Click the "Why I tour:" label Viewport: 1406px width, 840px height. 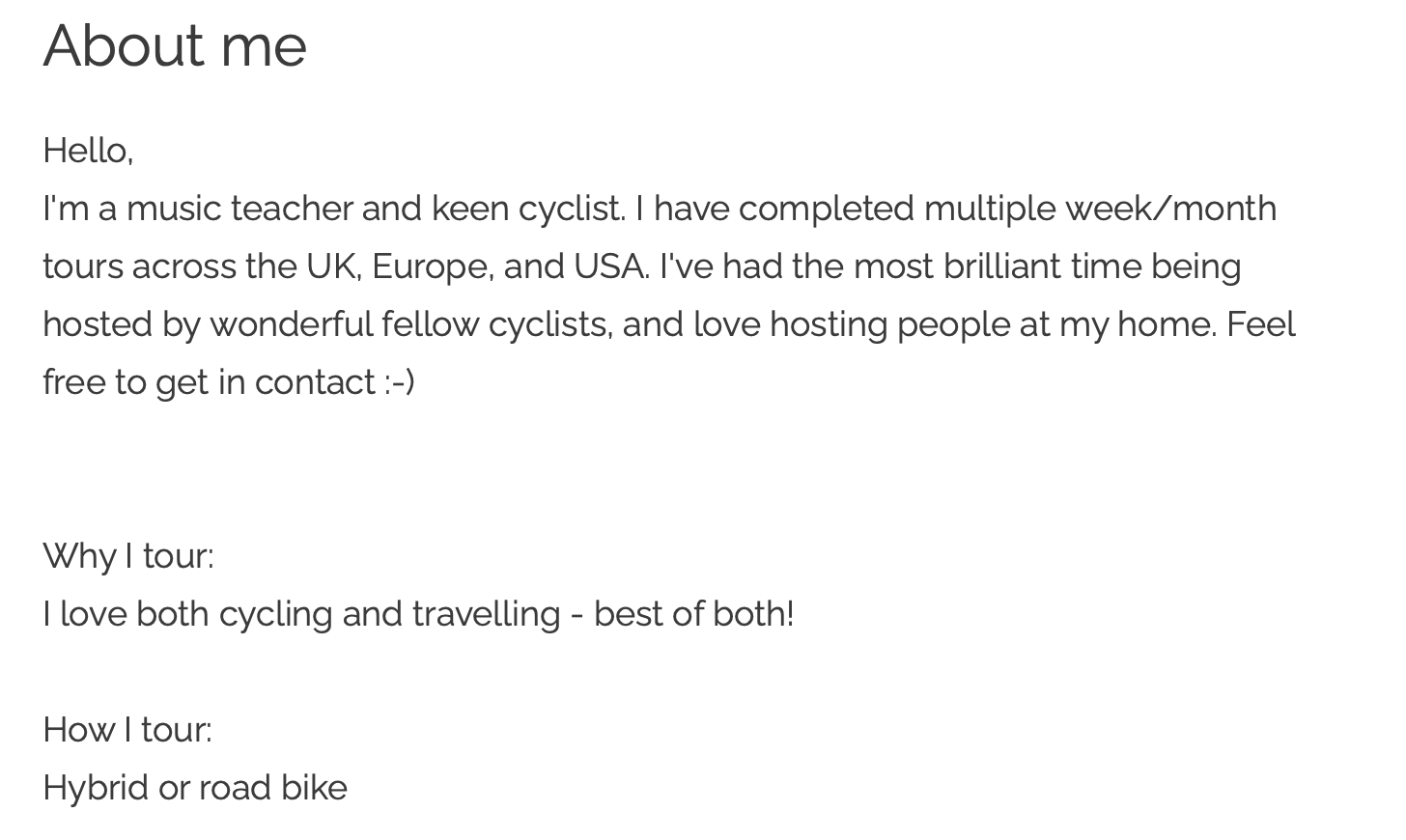point(128,556)
